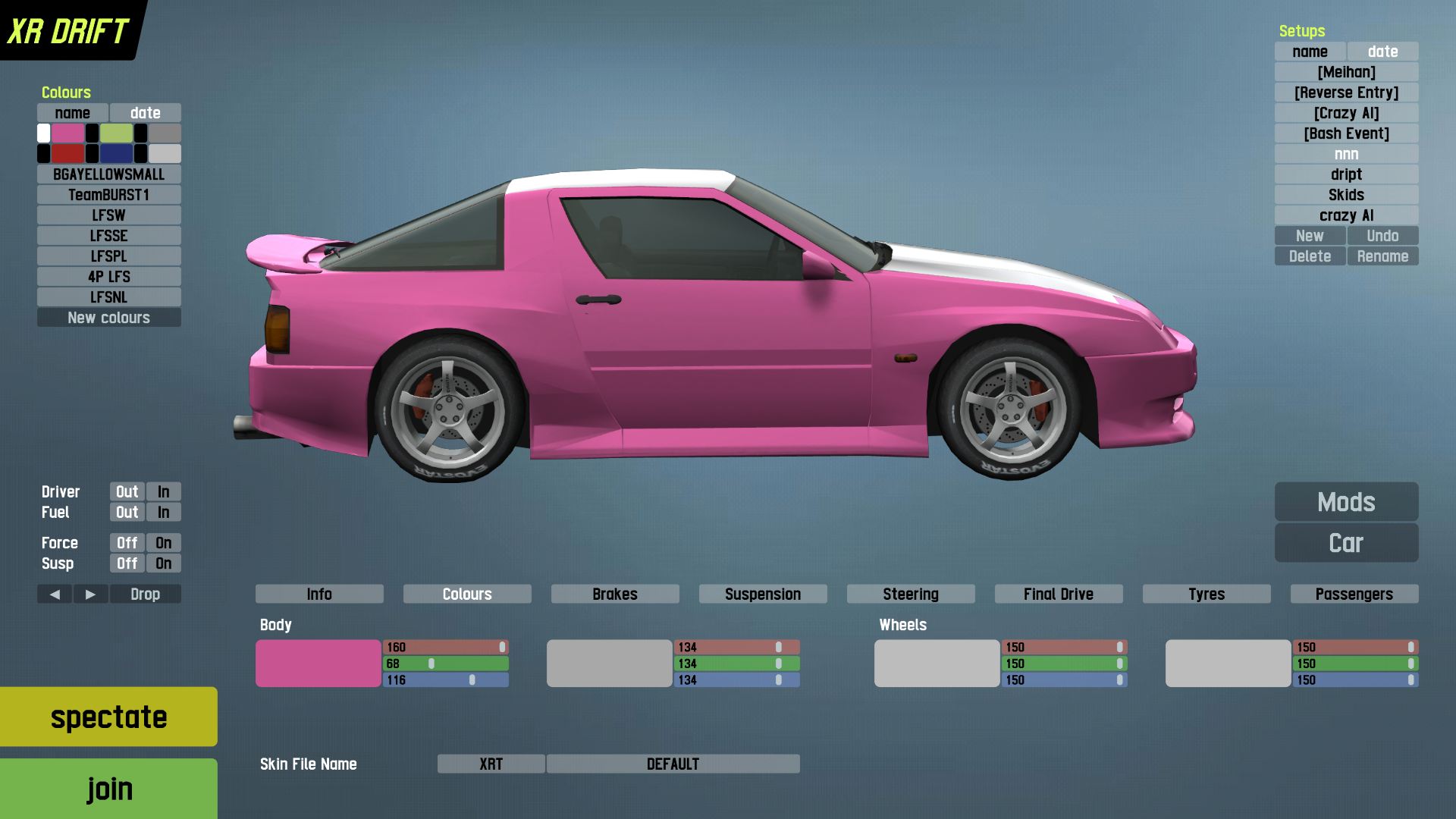Sort setups list by name
Screen dimensions: 1456x819
click(1310, 52)
